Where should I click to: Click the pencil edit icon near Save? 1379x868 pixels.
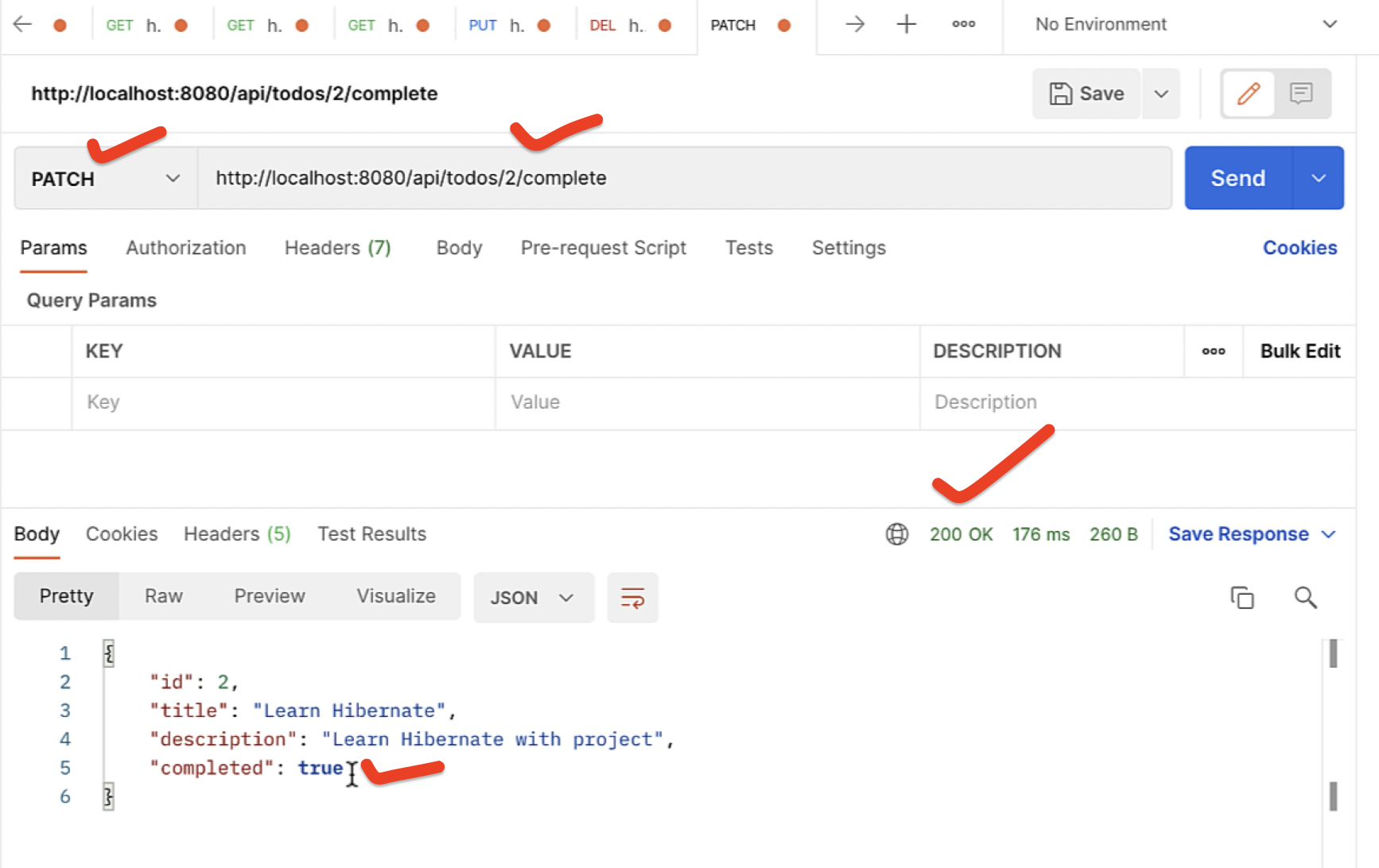[x=1248, y=93]
